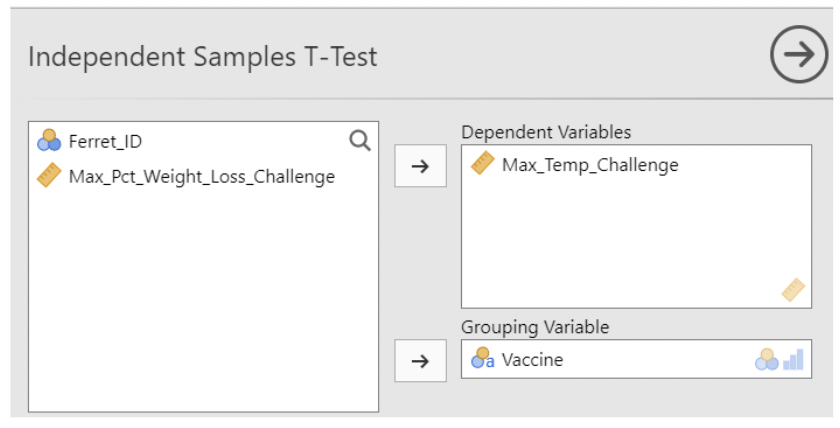Click the faded nominal circles icon in Grouping Variable

point(767,360)
